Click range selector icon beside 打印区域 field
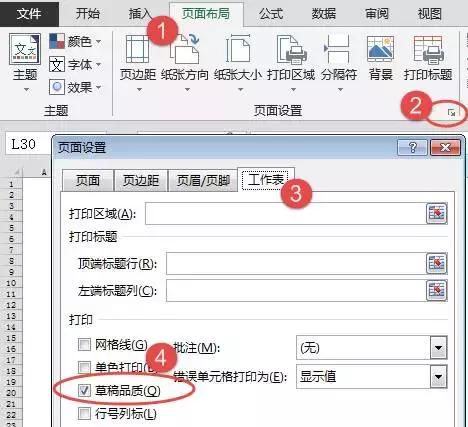This screenshot has height=427, width=468. tap(436, 213)
